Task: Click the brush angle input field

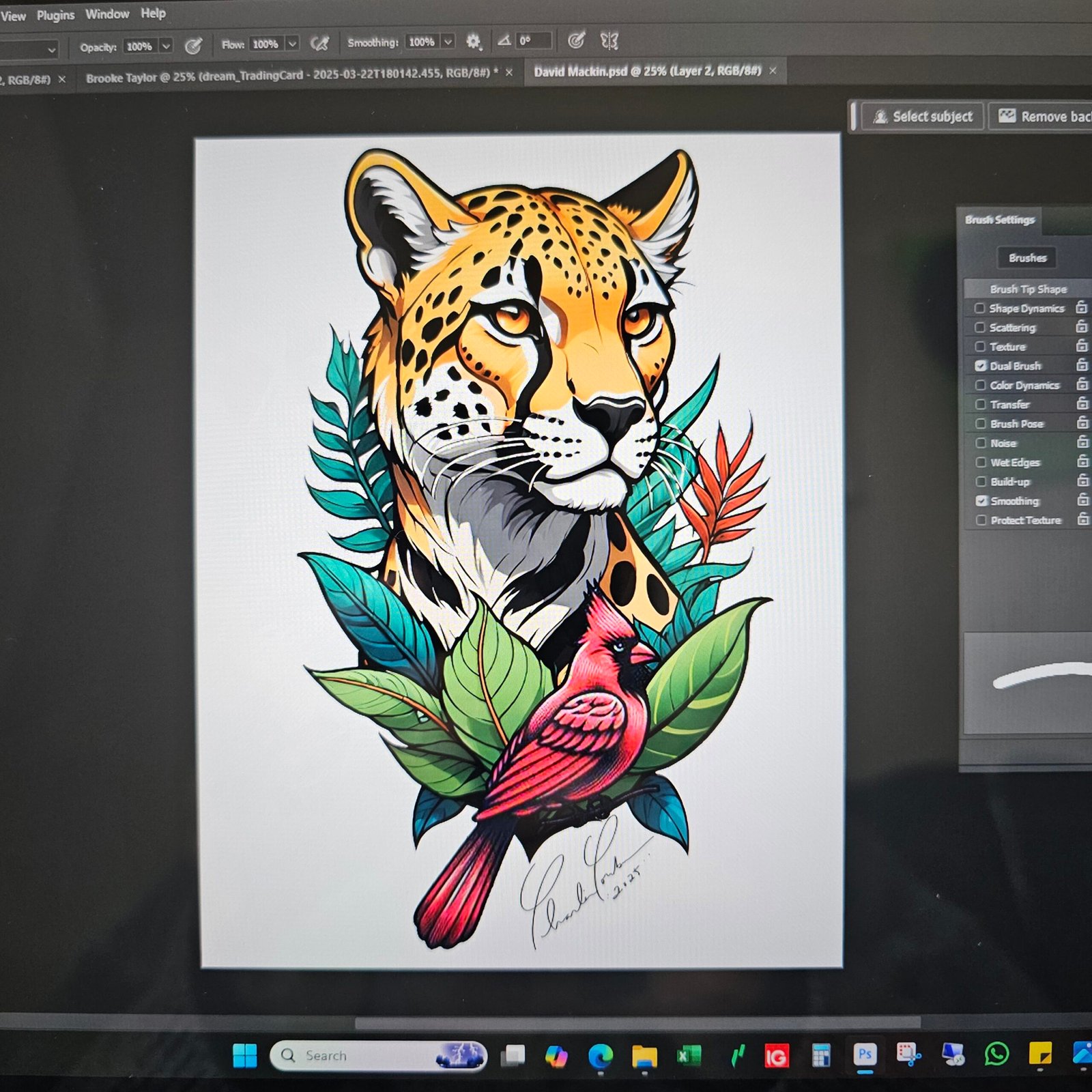Action: [x=533, y=41]
